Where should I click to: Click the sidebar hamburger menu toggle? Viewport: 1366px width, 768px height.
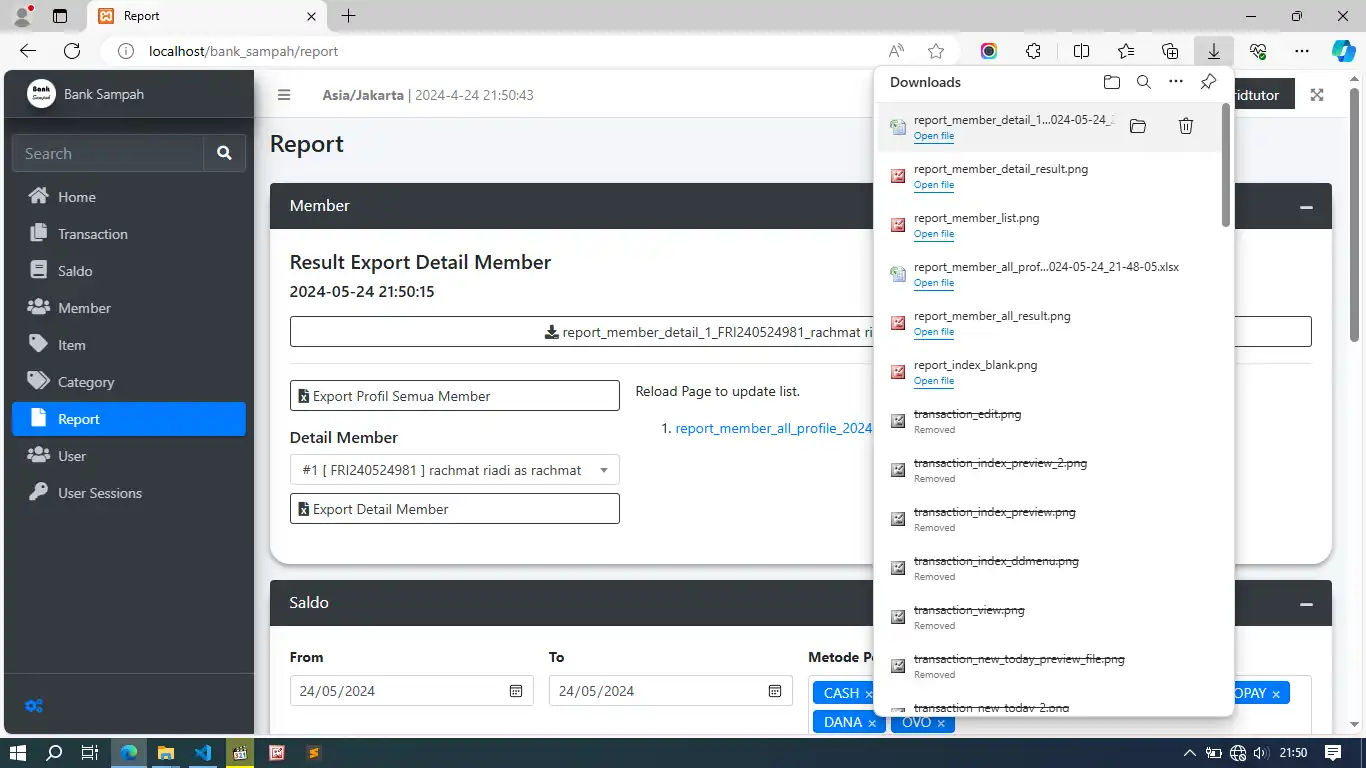(x=284, y=95)
